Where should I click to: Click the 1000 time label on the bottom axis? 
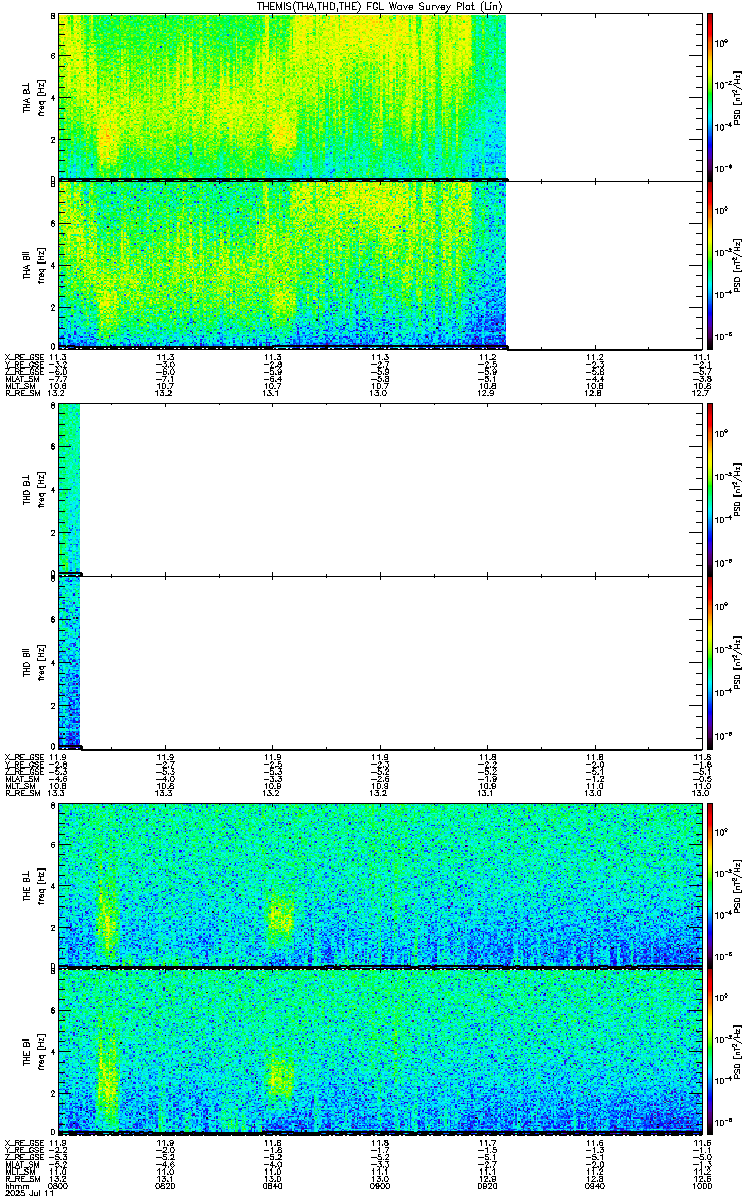pos(700,1184)
